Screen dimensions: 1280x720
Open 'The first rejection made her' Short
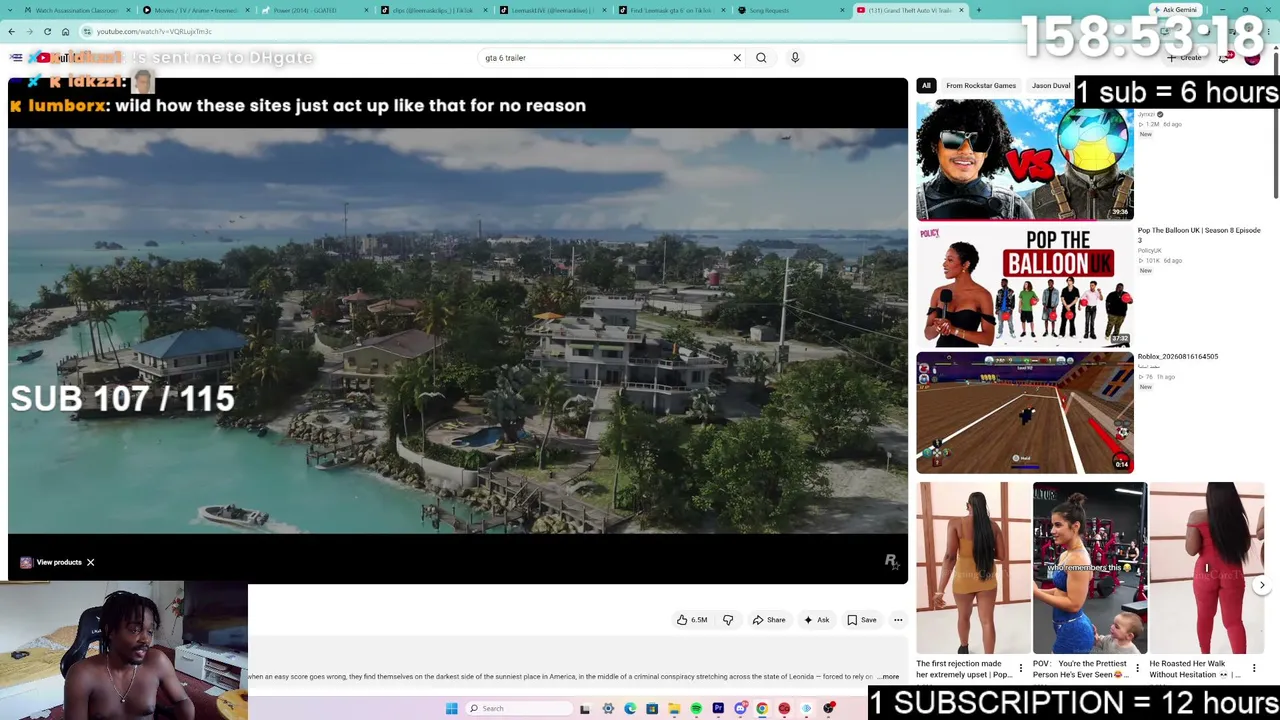974,568
